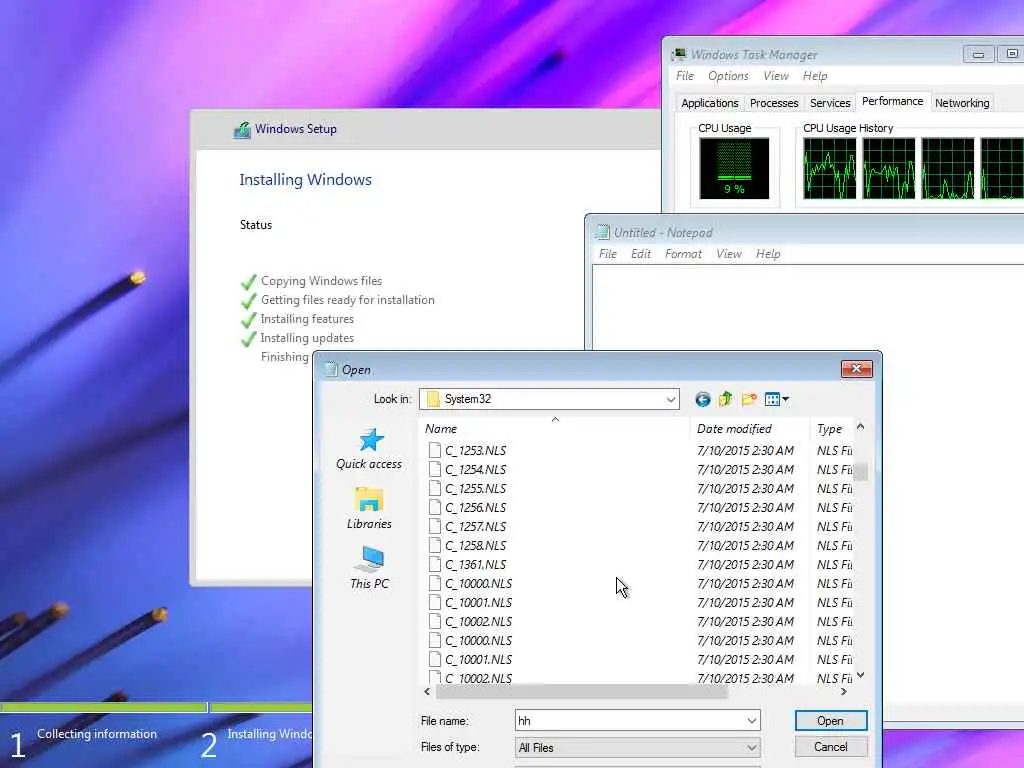This screenshot has width=1024, height=768.
Task: Click horizontal scrollbar left arrow in file list
Action: [427, 691]
